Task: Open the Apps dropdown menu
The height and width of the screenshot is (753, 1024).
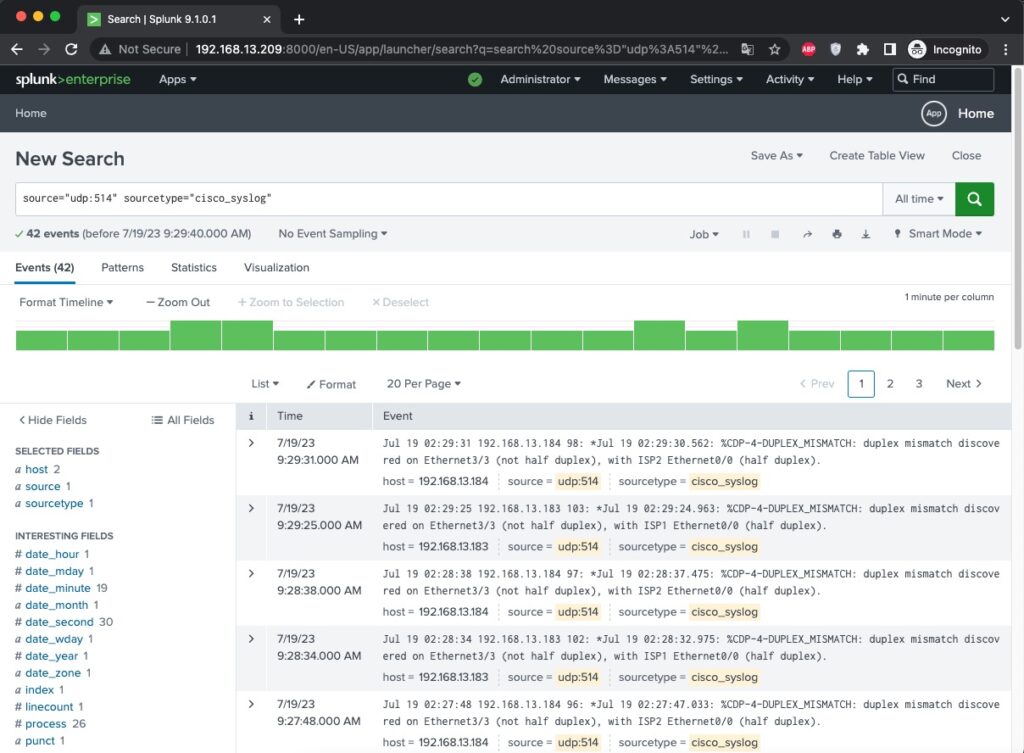Action: [x=178, y=80]
